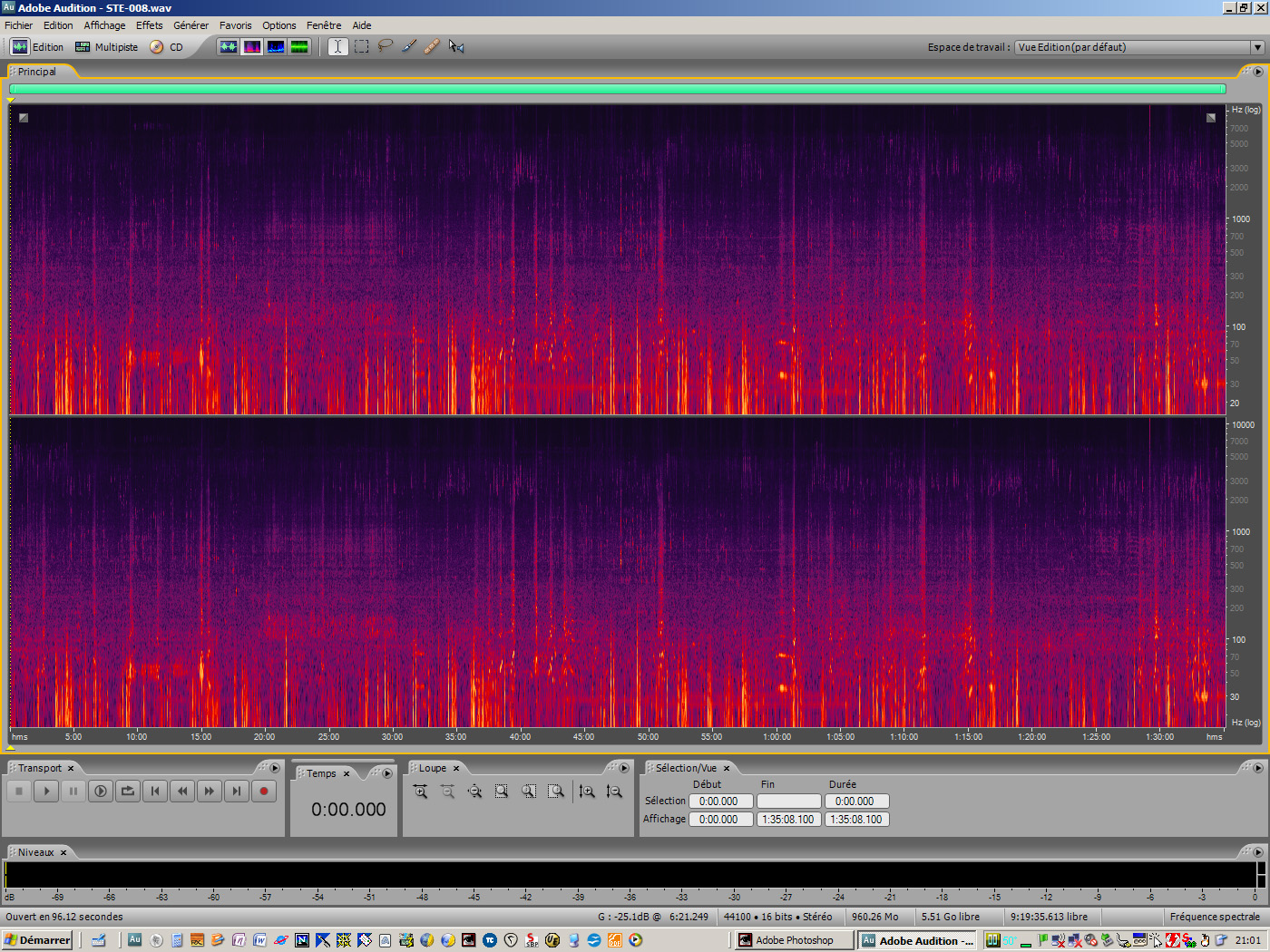Select the Effects Paintbrush tool

(408, 46)
